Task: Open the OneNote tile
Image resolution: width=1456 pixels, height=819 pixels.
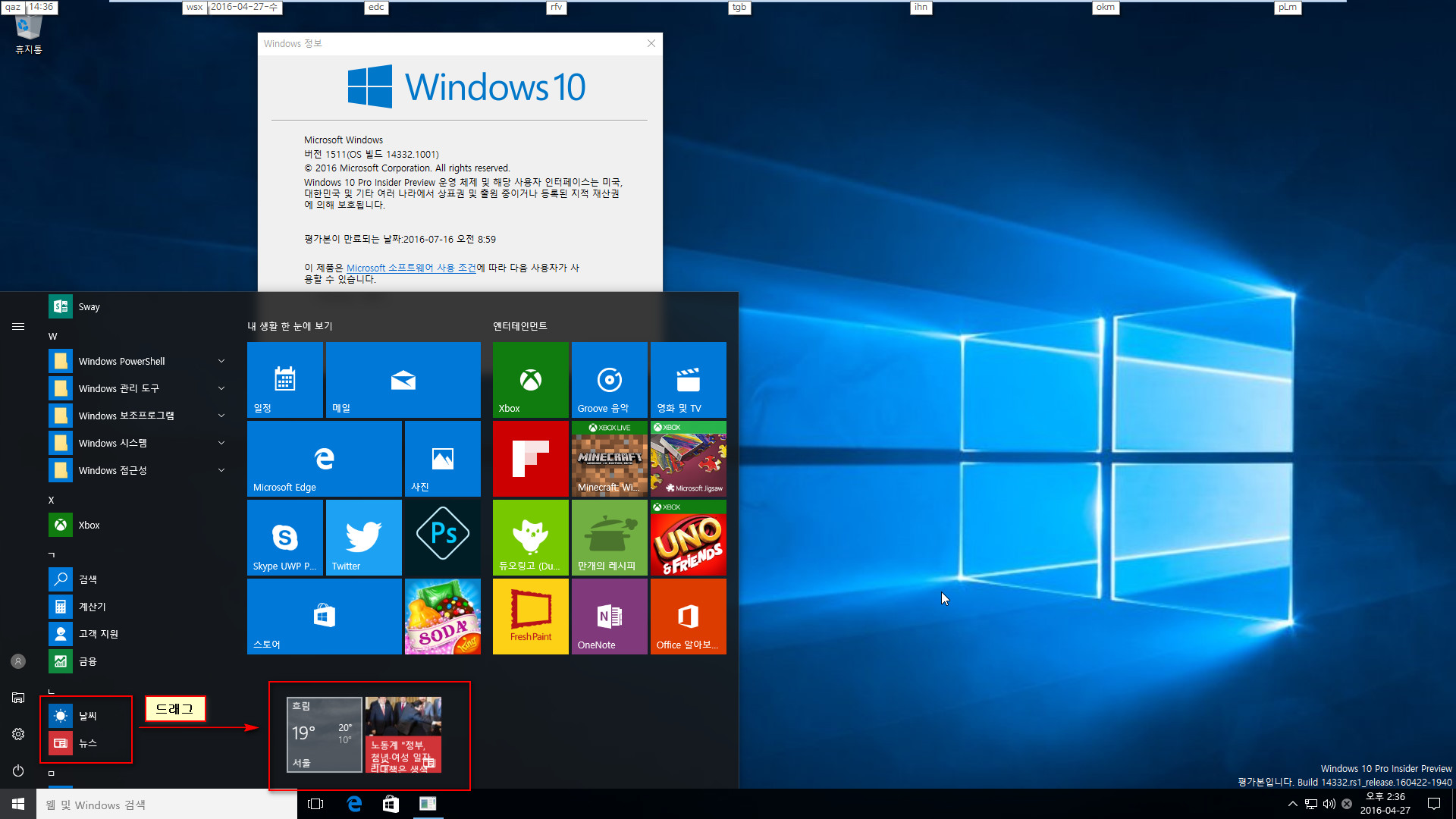Action: click(610, 617)
